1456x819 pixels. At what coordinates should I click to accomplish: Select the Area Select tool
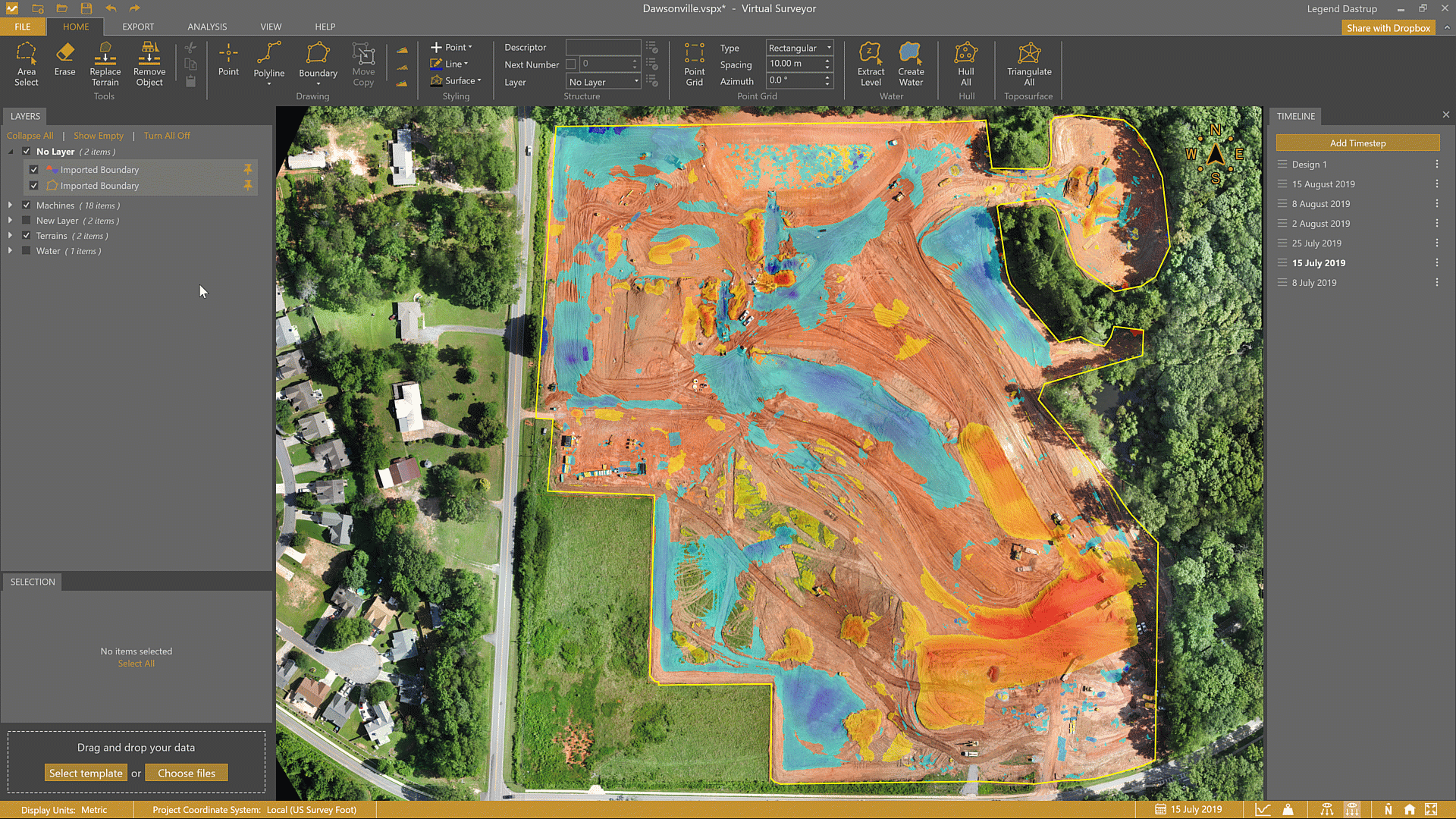[26, 64]
